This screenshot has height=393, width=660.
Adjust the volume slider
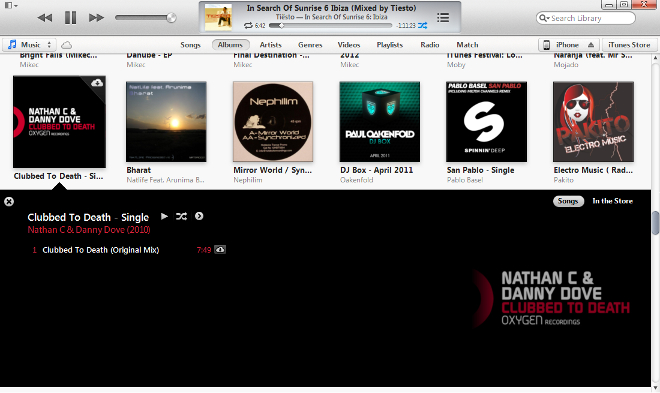pyautogui.click(x=145, y=18)
